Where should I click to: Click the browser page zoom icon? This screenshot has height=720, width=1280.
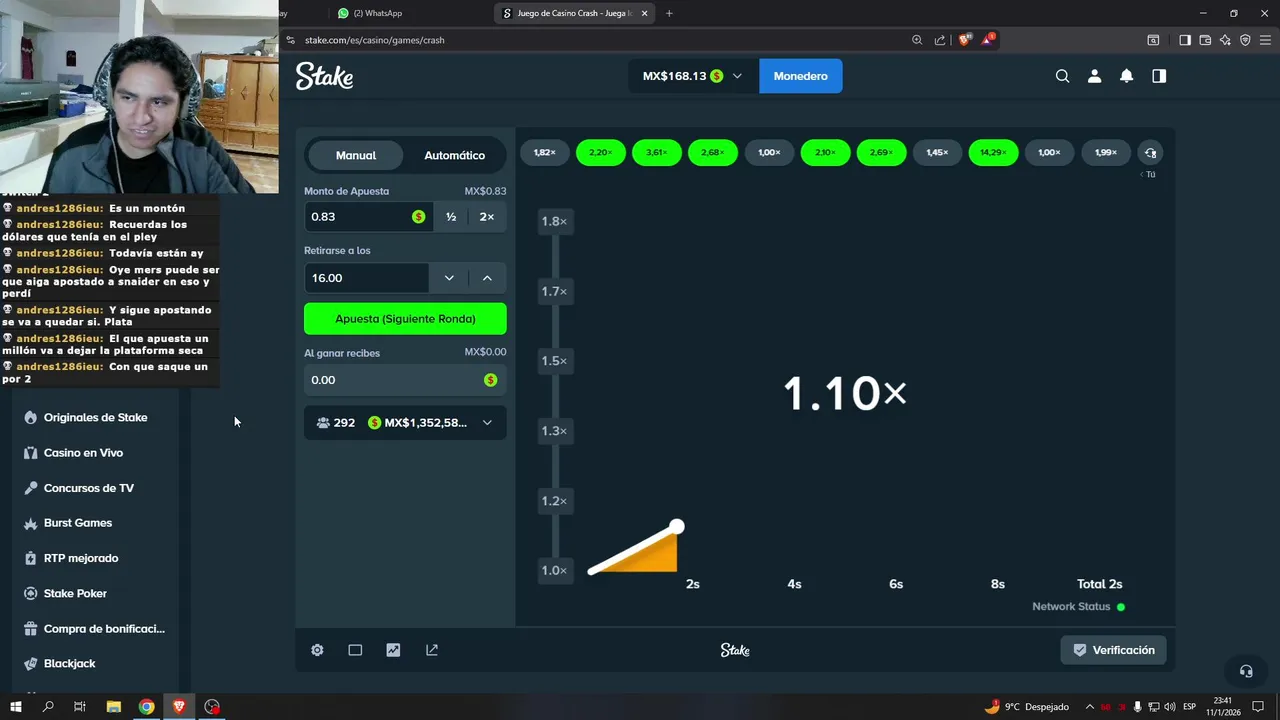point(917,40)
